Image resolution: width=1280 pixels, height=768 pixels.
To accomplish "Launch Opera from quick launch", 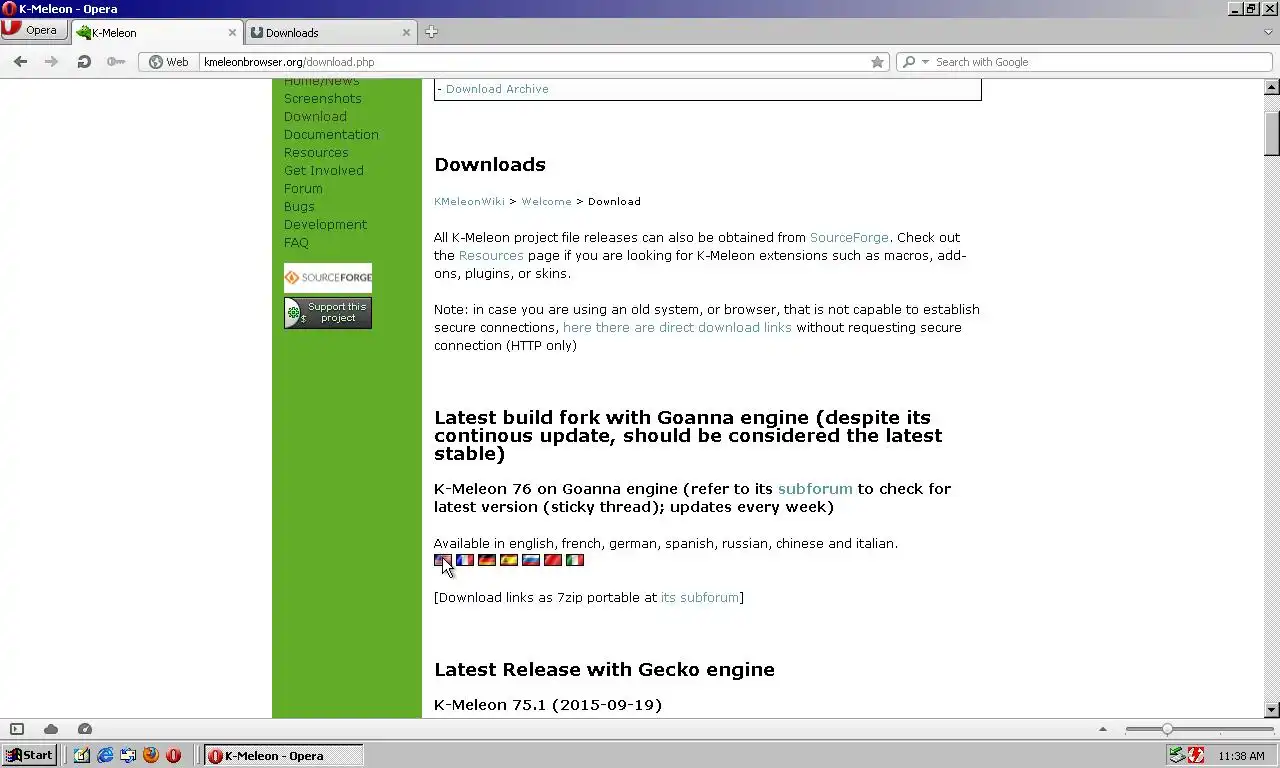I will [x=174, y=755].
